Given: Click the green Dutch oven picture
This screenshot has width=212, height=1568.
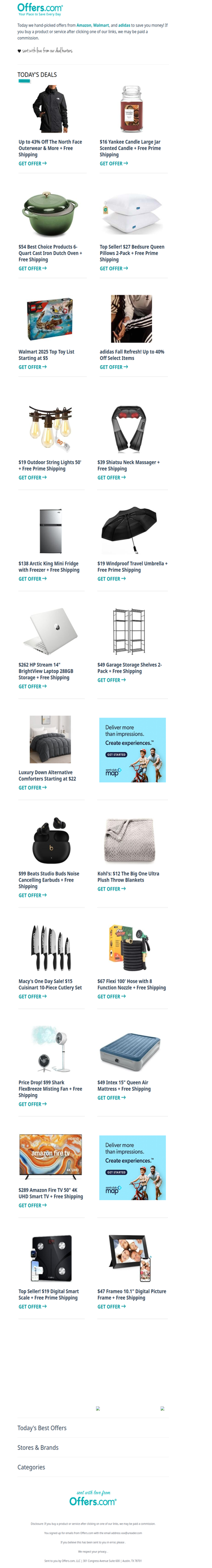Looking at the screenshot, I should (x=50, y=214).
